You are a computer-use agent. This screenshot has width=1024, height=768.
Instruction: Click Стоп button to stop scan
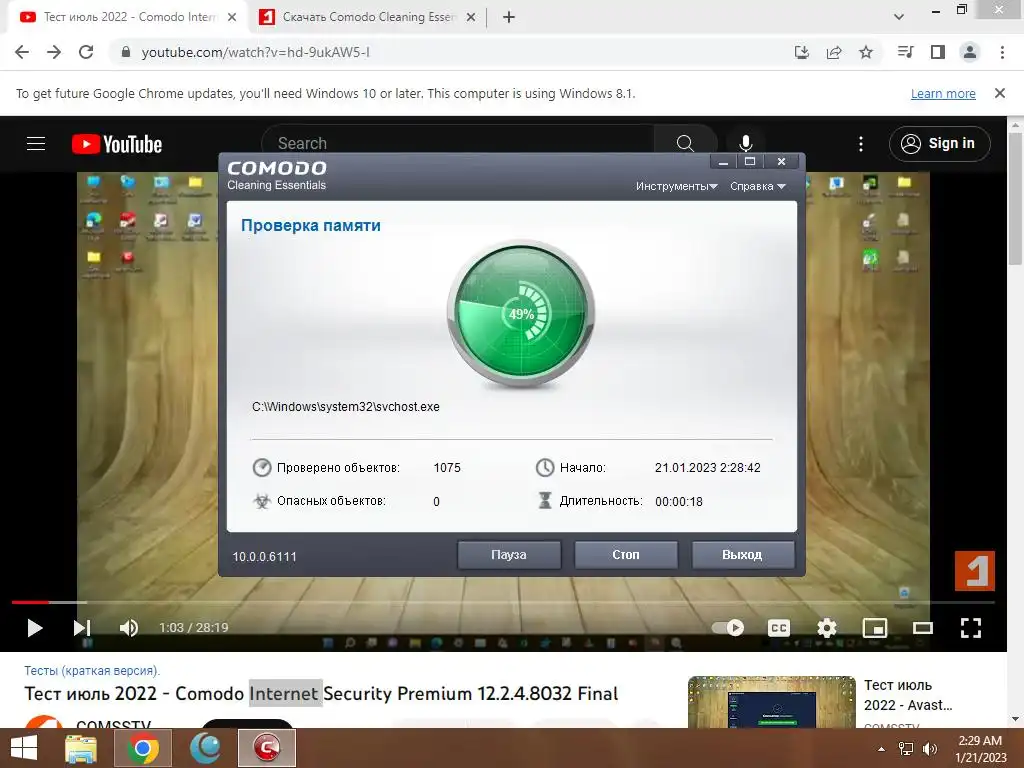pyautogui.click(x=626, y=554)
